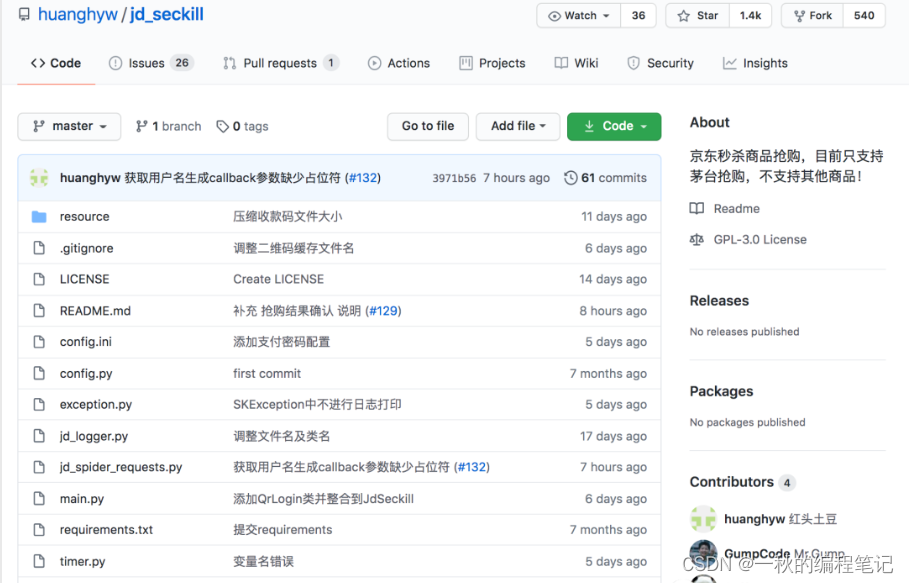The height and width of the screenshot is (583, 909).
Task: Click the scale icon beside GPL-3.0 License
Action: click(697, 239)
